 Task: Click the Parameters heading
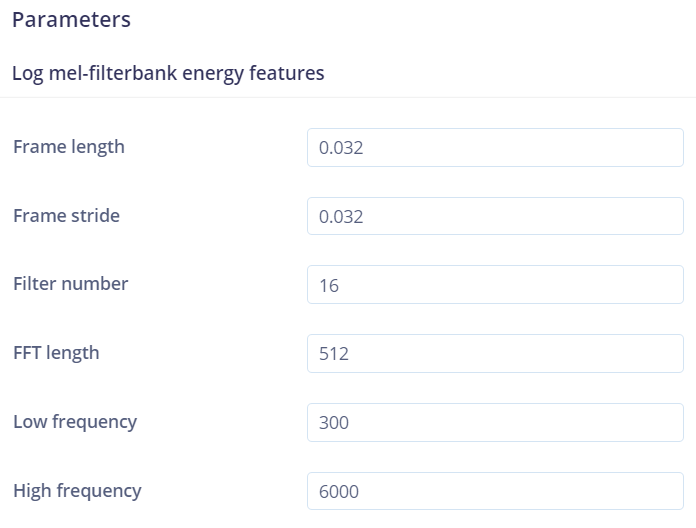[71, 19]
